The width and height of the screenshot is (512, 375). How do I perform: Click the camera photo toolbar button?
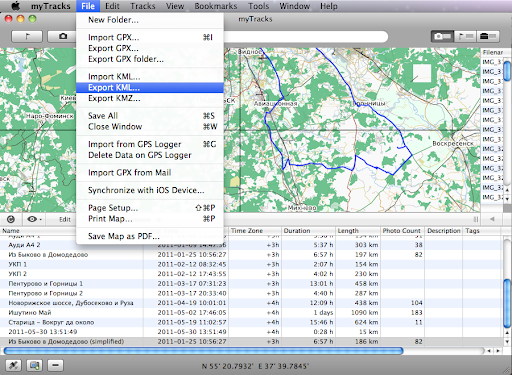click(x=62, y=36)
